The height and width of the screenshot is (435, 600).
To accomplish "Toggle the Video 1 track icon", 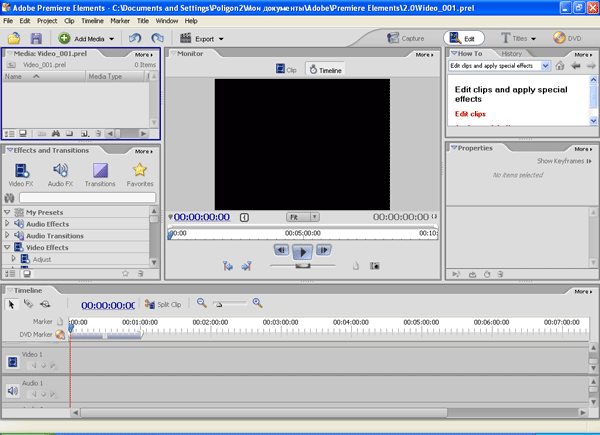I will 13,362.
